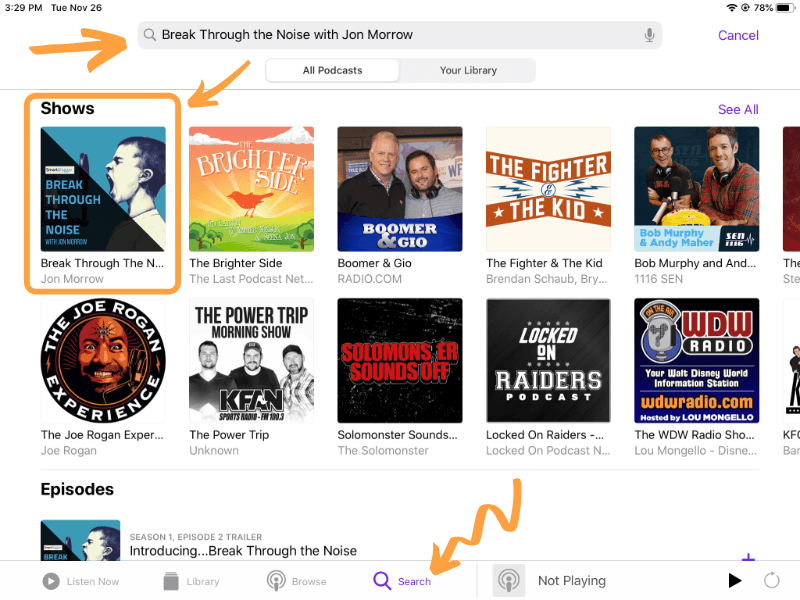Tap the play button in mini player

[x=734, y=581]
